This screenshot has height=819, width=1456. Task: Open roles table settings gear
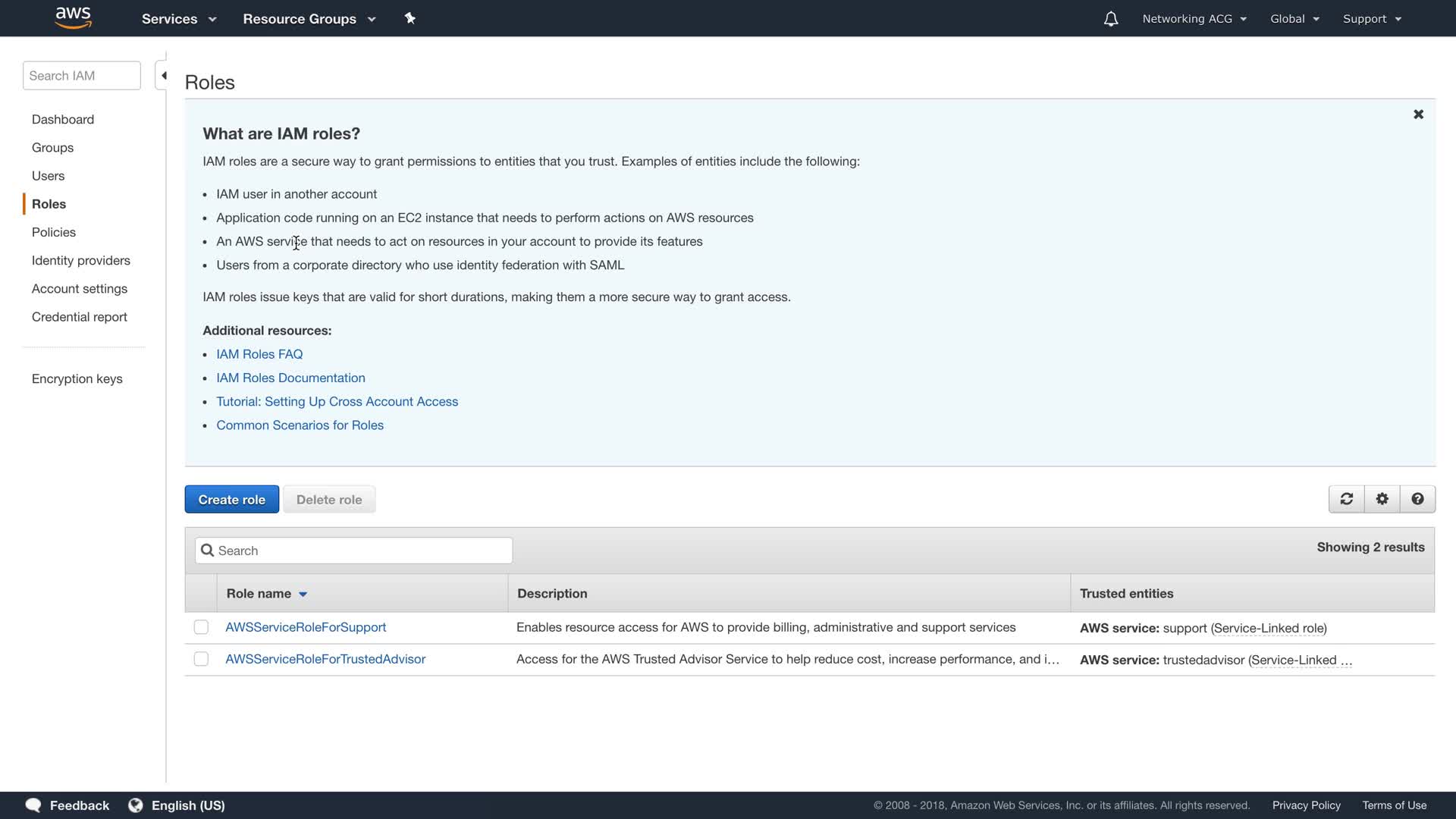pyautogui.click(x=1382, y=499)
